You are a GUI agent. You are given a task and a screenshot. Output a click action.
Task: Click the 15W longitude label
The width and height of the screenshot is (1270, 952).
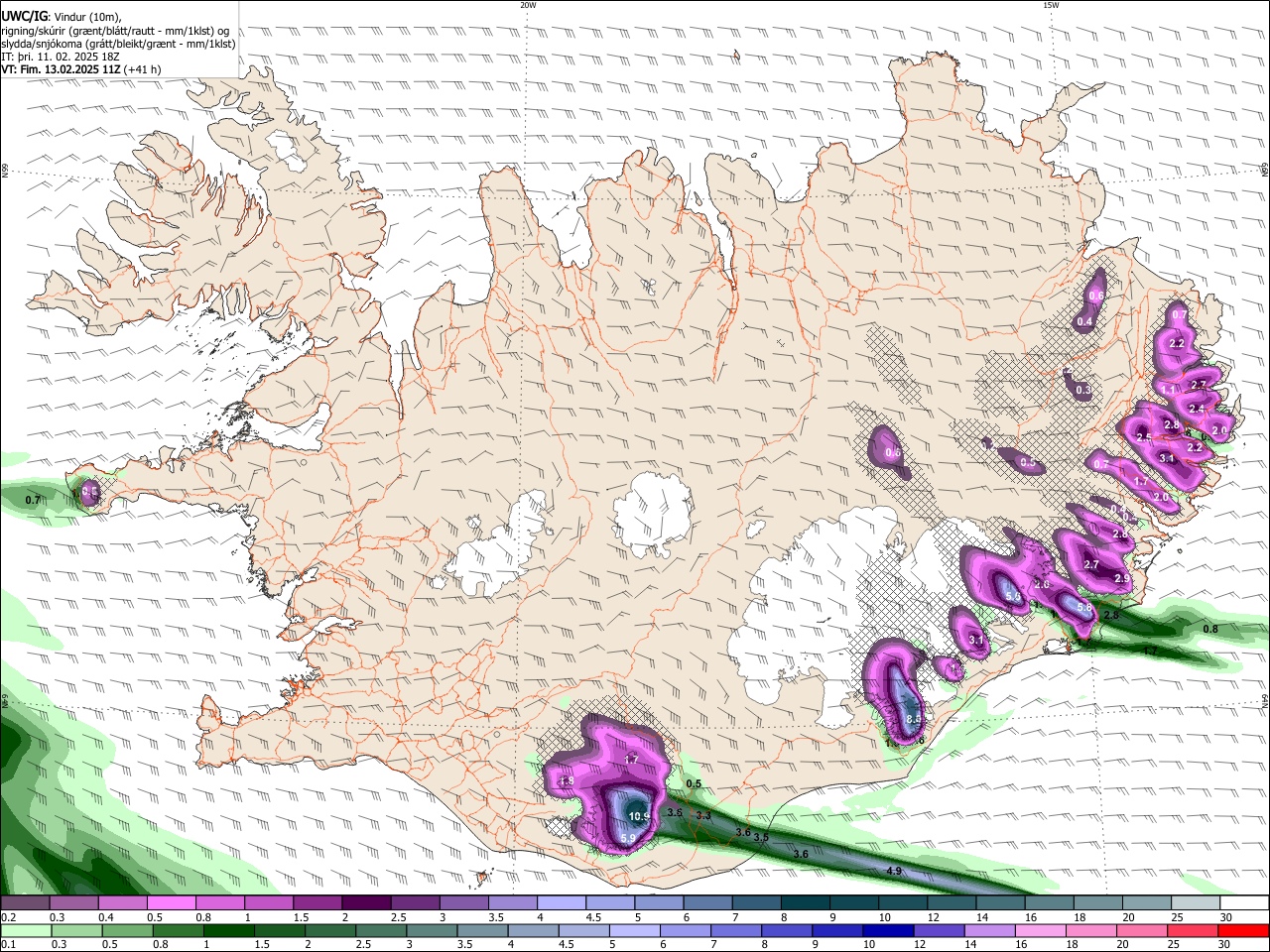1051,5
